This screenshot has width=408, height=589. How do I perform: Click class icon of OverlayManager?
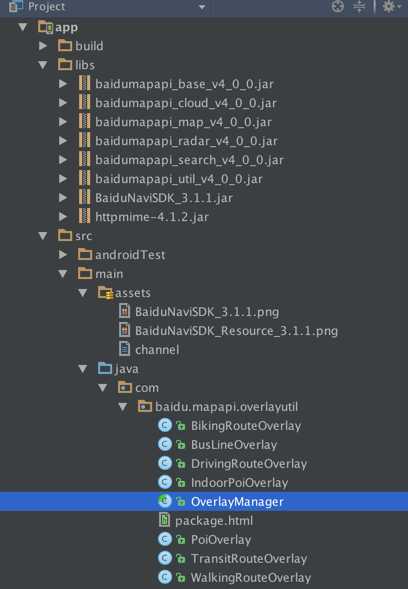pyautogui.click(x=165, y=501)
